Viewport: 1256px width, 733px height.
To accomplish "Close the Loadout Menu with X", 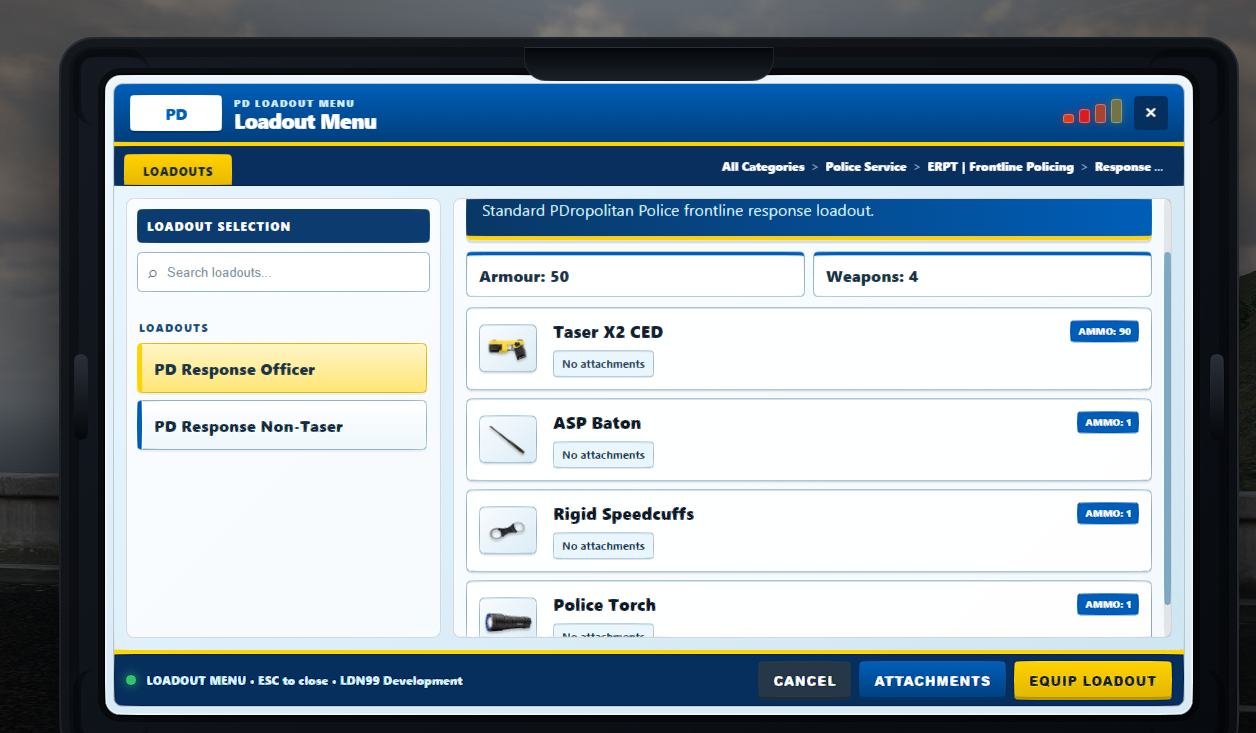I will tap(1151, 113).
